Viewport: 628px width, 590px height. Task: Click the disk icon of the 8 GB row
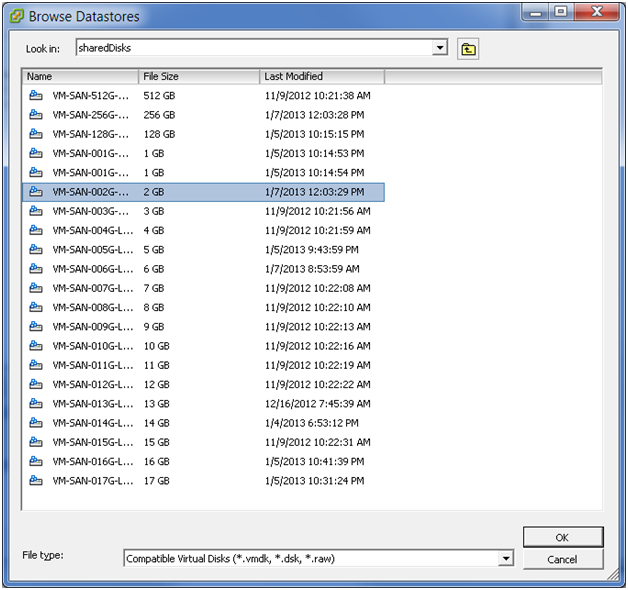point(36,307)
